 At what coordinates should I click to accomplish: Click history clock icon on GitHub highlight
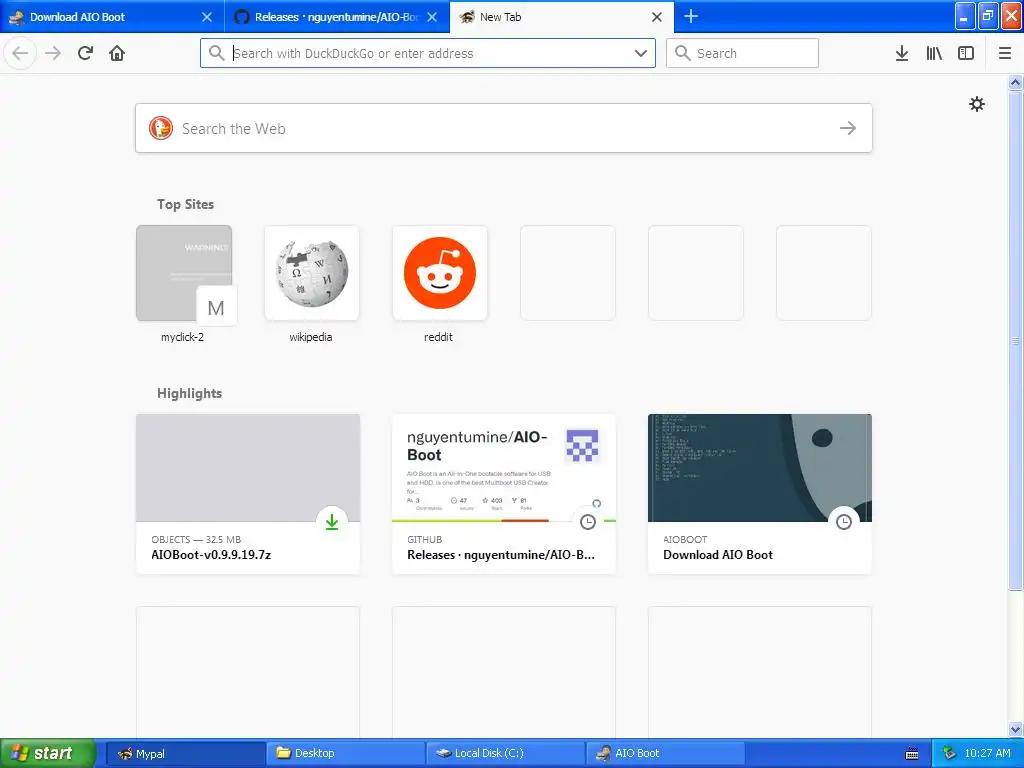point(588,522)
